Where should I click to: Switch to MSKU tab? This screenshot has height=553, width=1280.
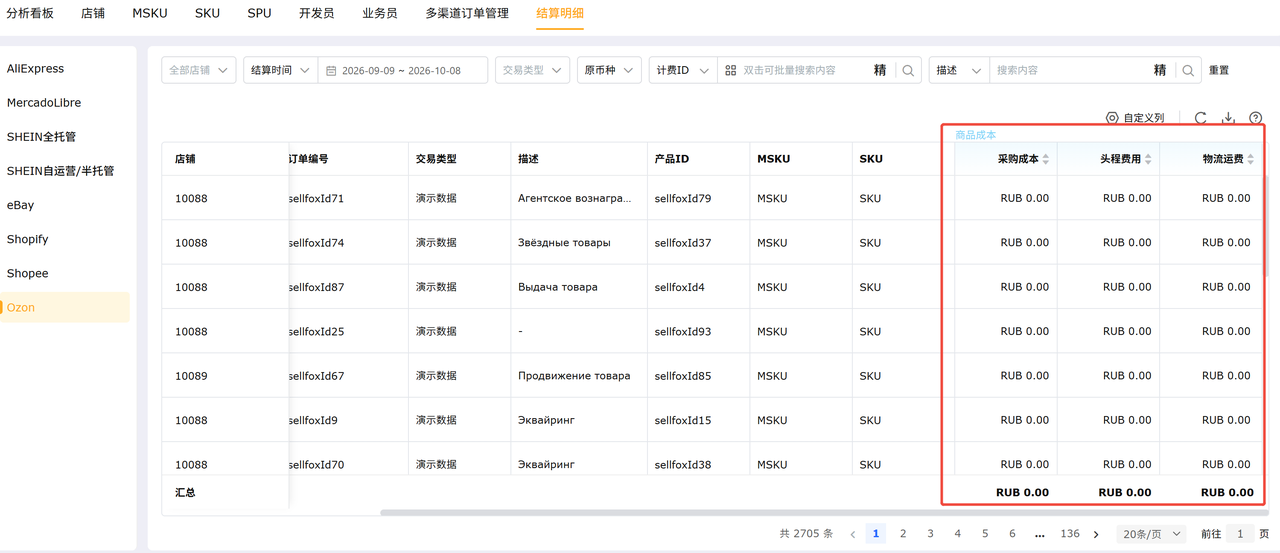(x=150, y=13)
